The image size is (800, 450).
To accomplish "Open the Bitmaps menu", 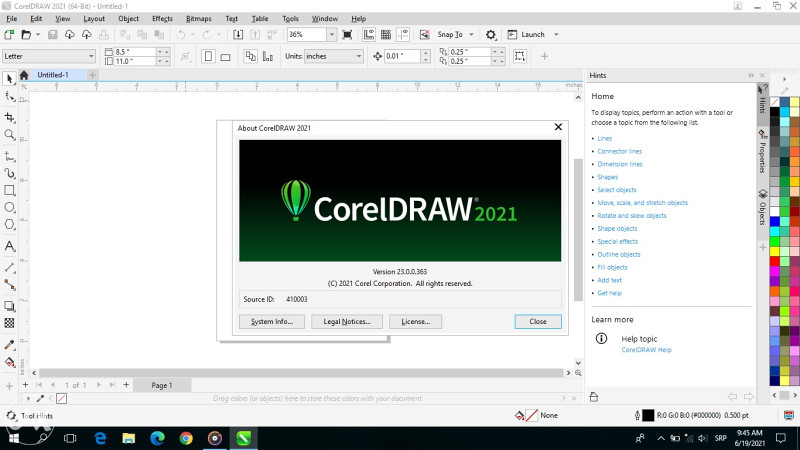I will (198, 18).
